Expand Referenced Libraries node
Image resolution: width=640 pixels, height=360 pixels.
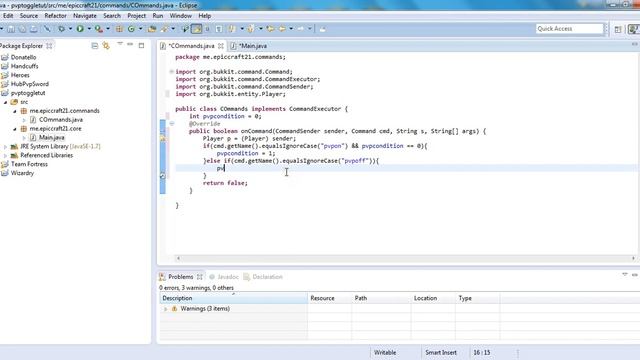(x=6, y=156)
